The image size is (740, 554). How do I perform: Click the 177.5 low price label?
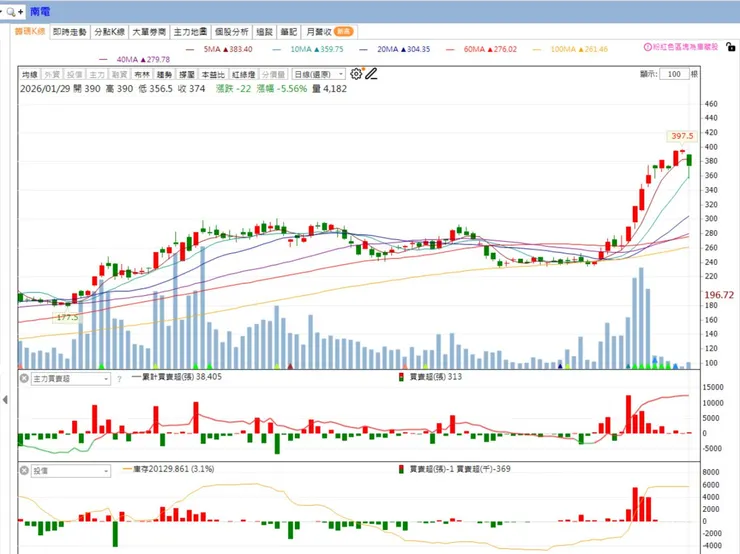tap(67, 317)
